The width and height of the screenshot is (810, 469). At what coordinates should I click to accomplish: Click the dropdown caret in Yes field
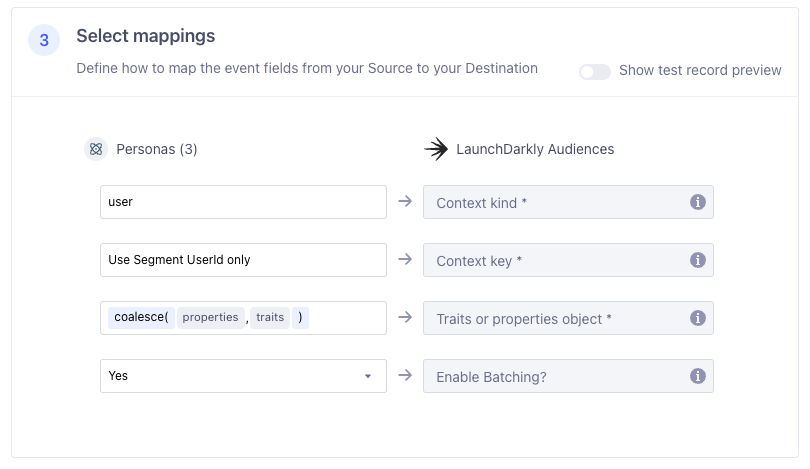pos(368,376)
